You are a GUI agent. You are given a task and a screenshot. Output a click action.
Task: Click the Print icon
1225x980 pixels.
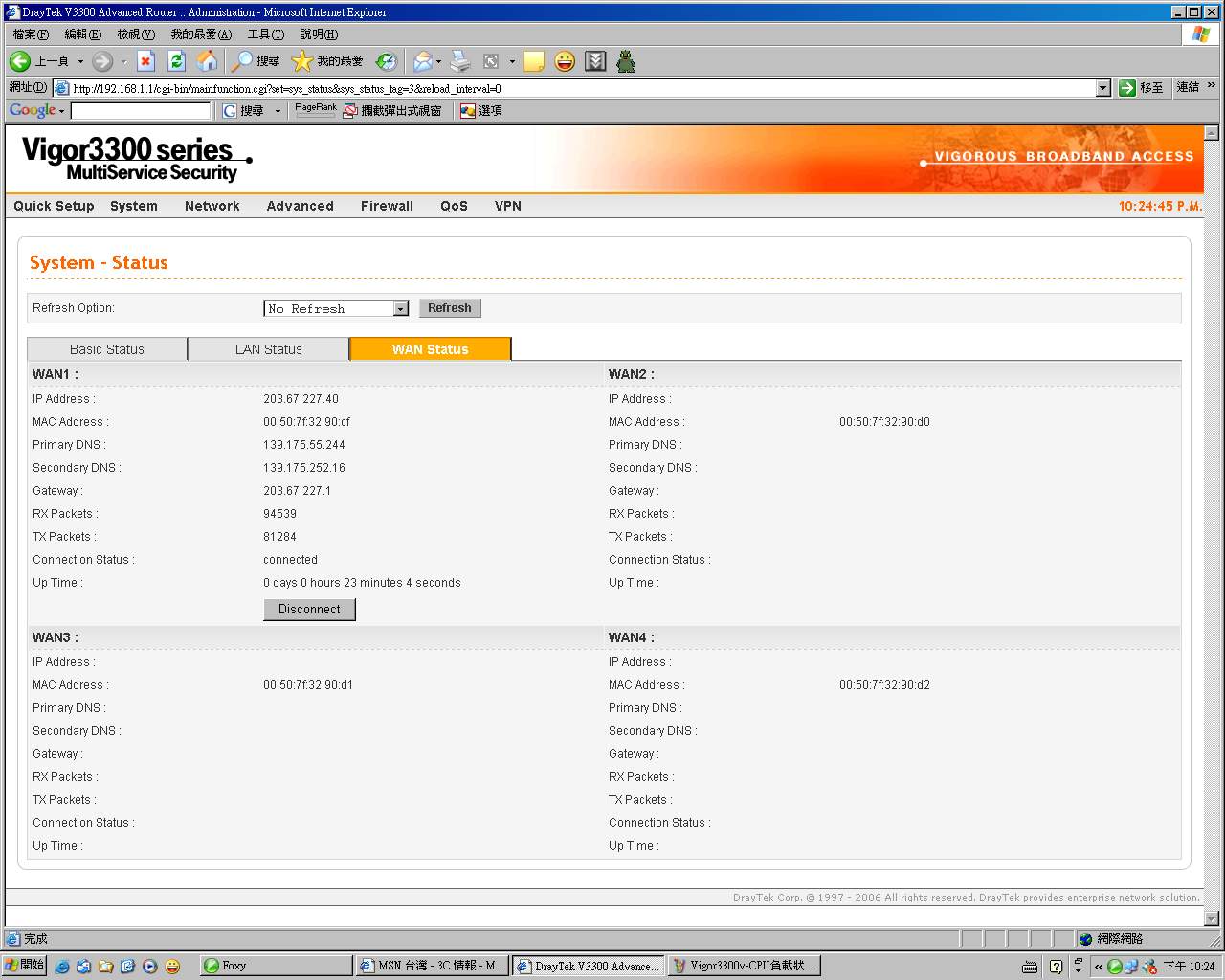[x=460, y=61]
